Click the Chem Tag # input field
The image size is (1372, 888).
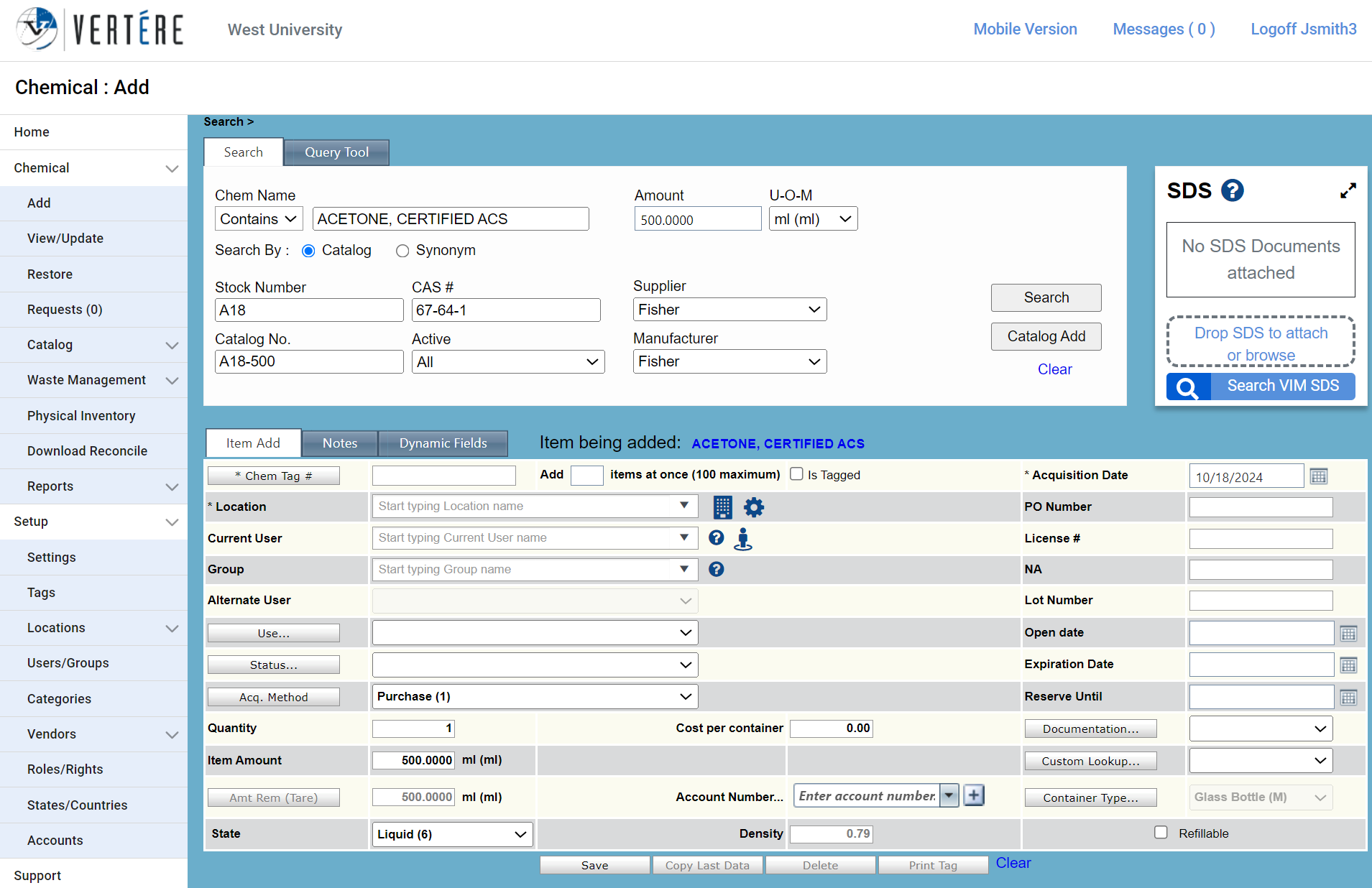click(443, 476)
